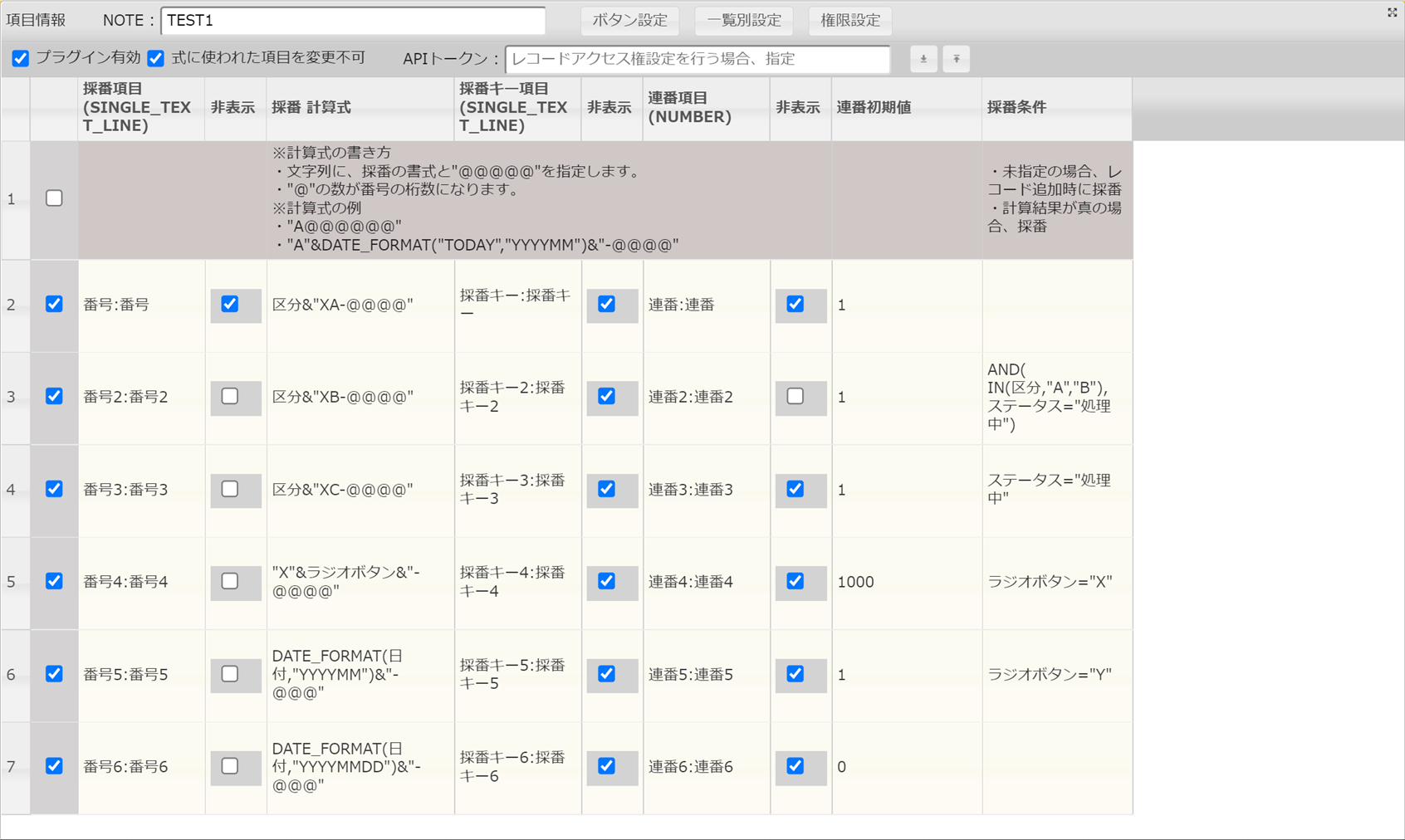
Task: Toggle 非表示 checkbox after 連番6:連番6
Action: click(796, 766)
